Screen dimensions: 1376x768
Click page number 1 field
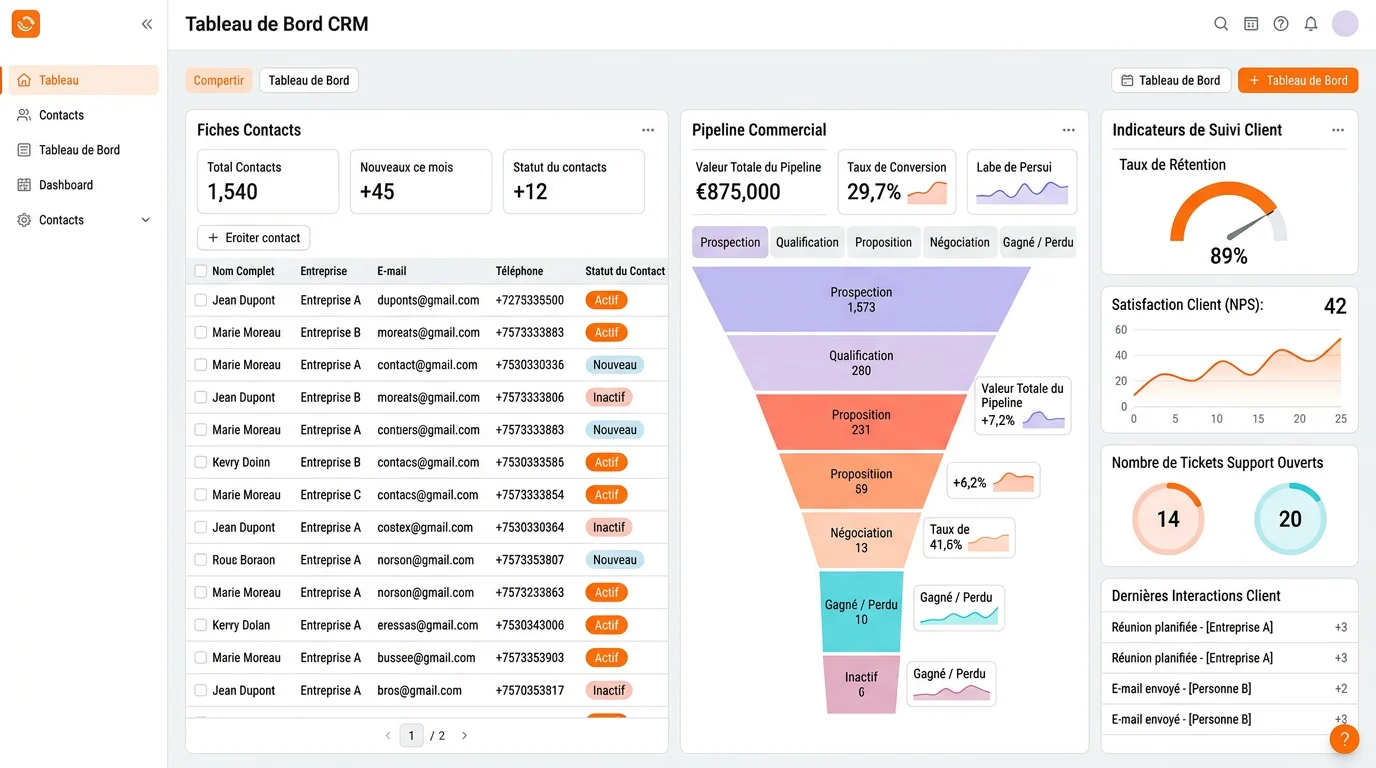(x=411, y=736)
